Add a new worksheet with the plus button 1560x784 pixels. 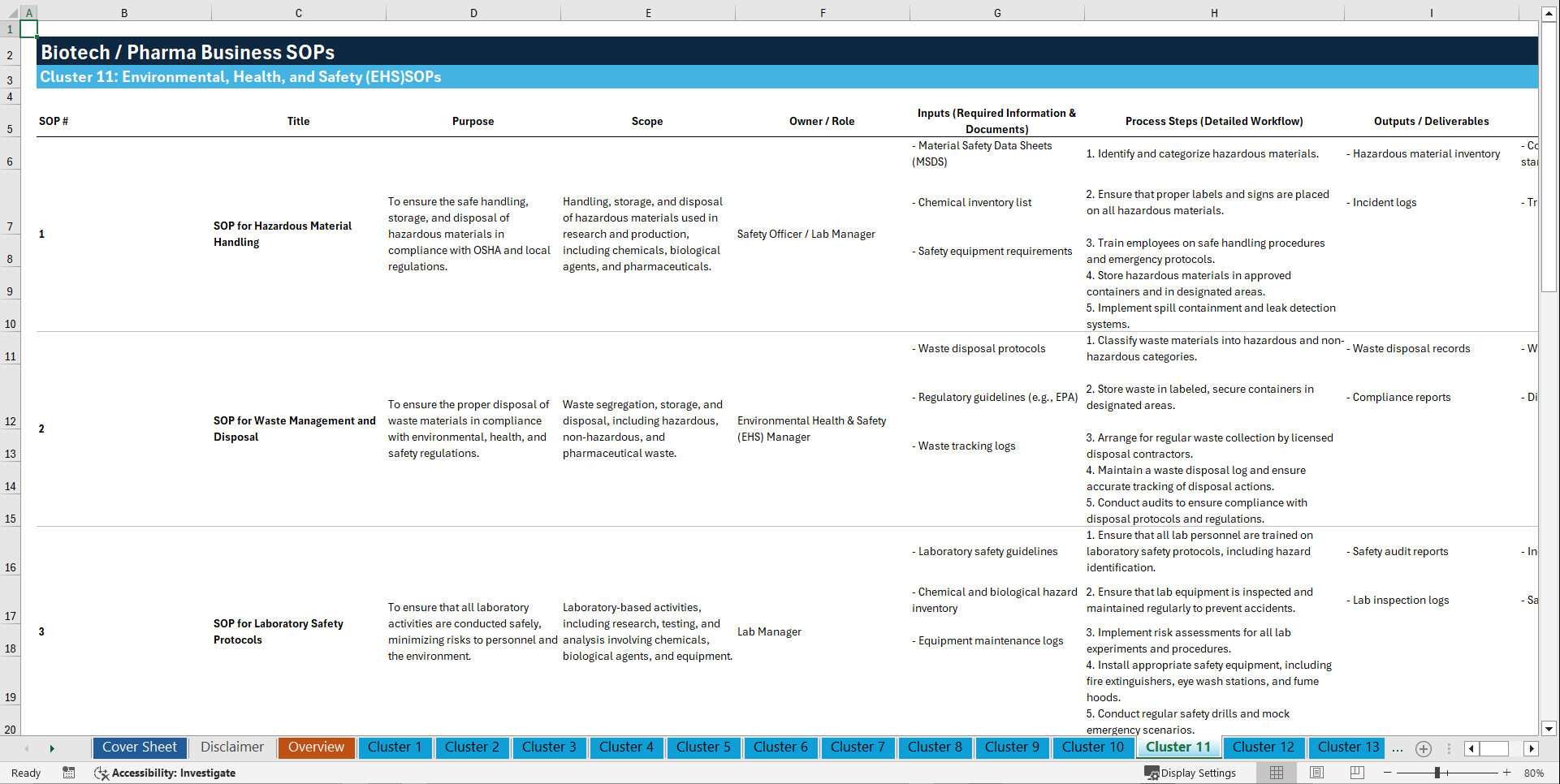[x=1423, y=748]
